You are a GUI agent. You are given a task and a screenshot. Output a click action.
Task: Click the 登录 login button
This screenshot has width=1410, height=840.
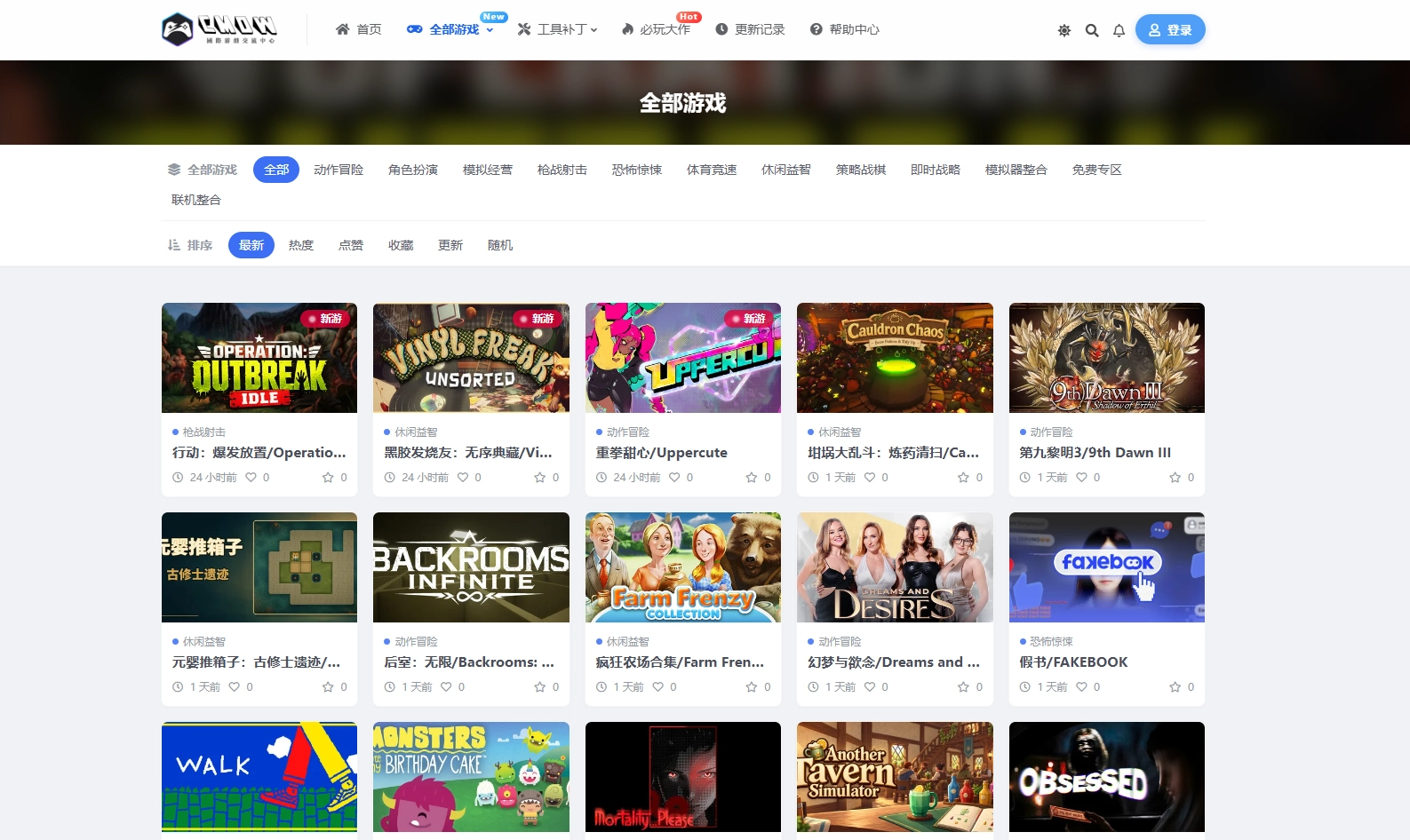(x=1170, y=30)
